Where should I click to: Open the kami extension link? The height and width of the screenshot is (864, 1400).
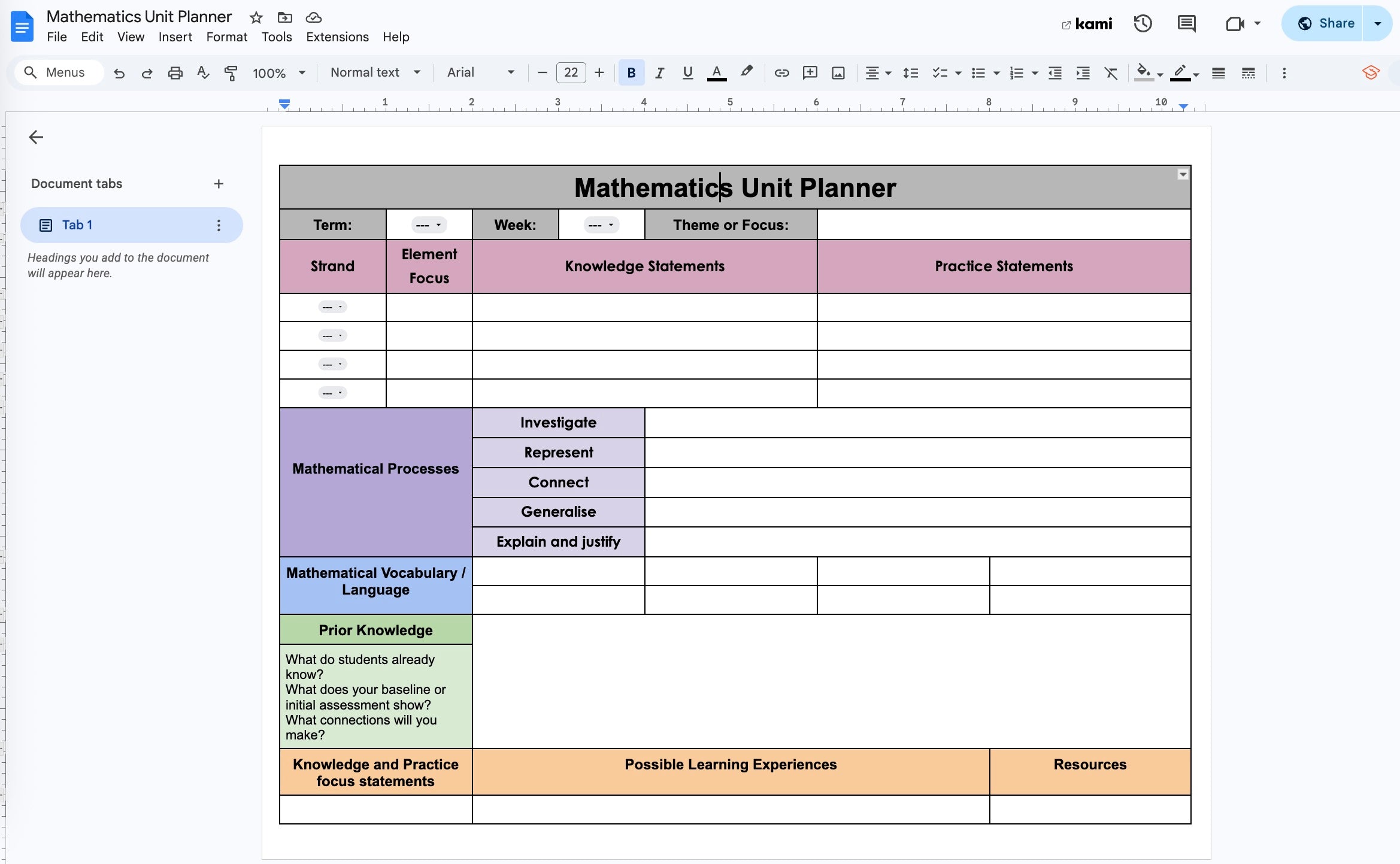point(1087,24)
